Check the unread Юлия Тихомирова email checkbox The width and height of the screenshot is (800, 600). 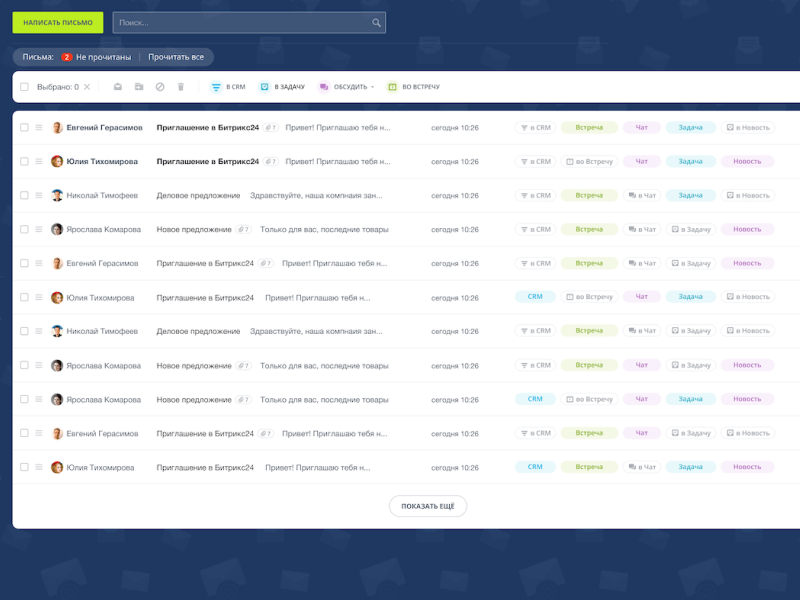coord(24,161)
